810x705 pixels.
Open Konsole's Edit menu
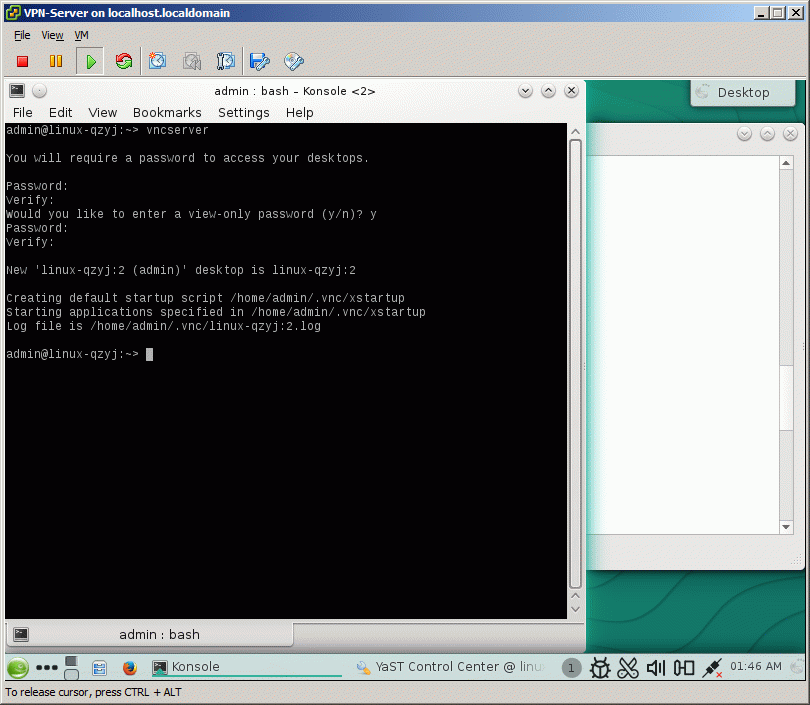[x=60, y=113]
